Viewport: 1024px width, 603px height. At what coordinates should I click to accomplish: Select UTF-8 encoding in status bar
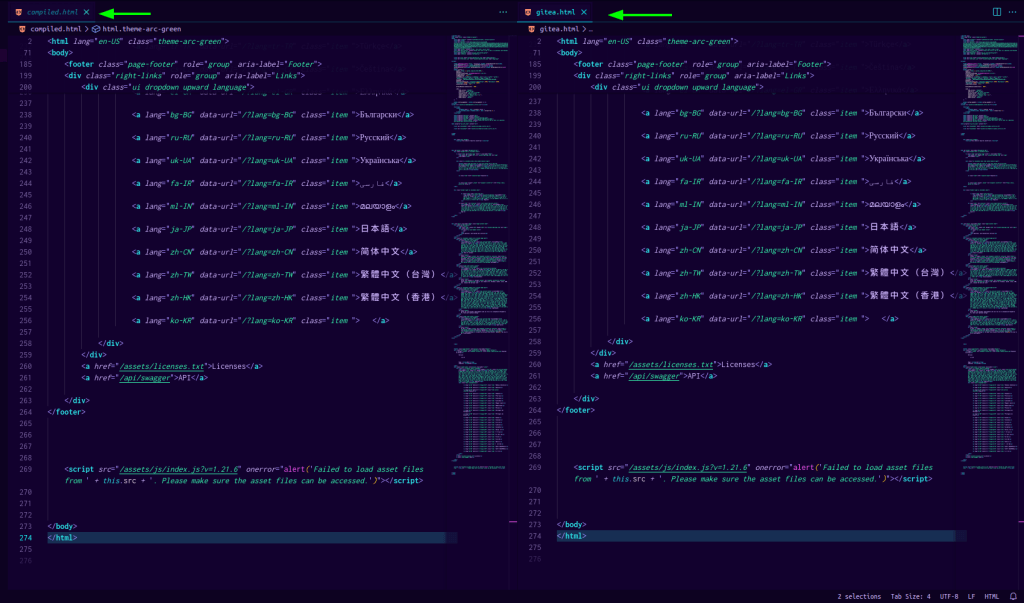coord(948,596)
